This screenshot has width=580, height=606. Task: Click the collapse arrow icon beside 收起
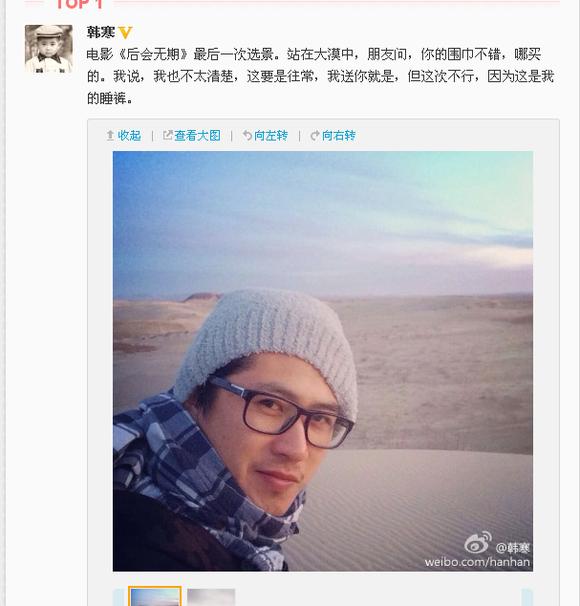[x=110, y=136]
